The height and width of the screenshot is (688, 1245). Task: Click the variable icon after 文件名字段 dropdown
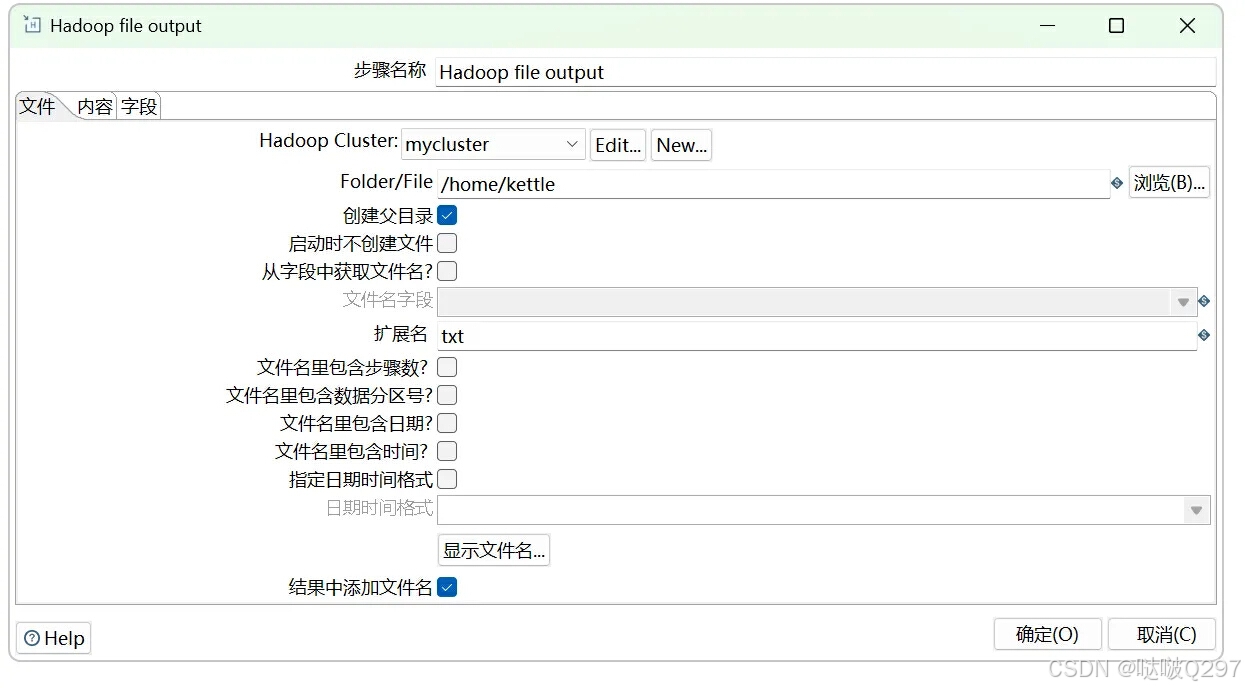[1203, 300]
